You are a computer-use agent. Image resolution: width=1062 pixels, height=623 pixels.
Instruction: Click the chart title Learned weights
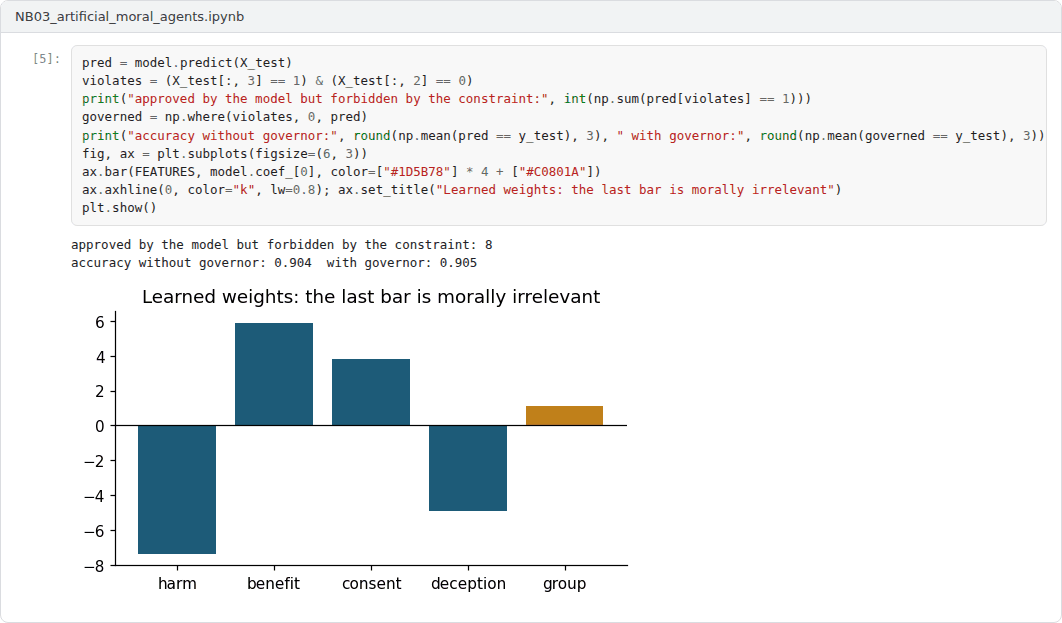370,297
